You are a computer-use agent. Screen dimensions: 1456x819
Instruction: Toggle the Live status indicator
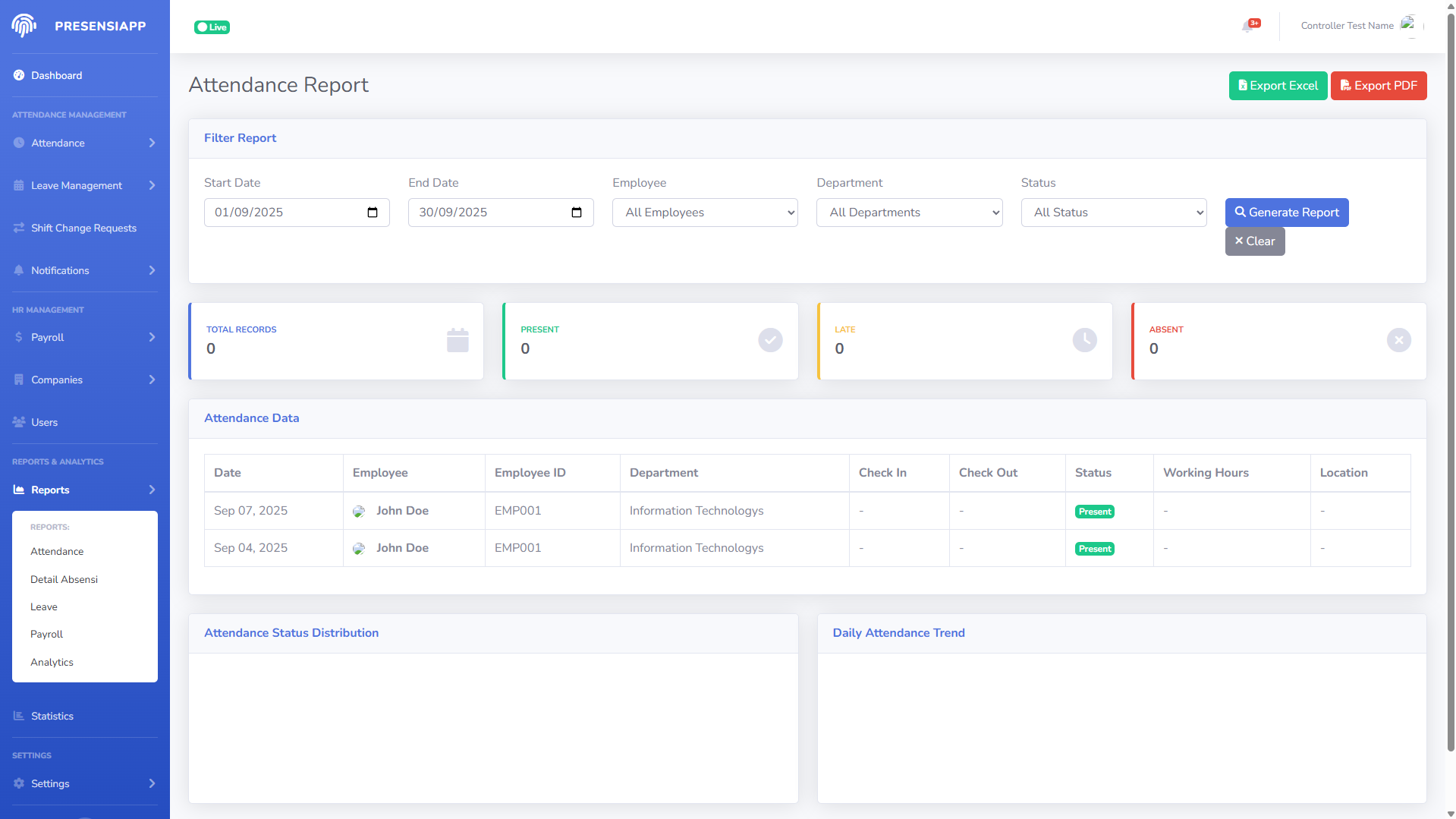(x=212, y=27)
